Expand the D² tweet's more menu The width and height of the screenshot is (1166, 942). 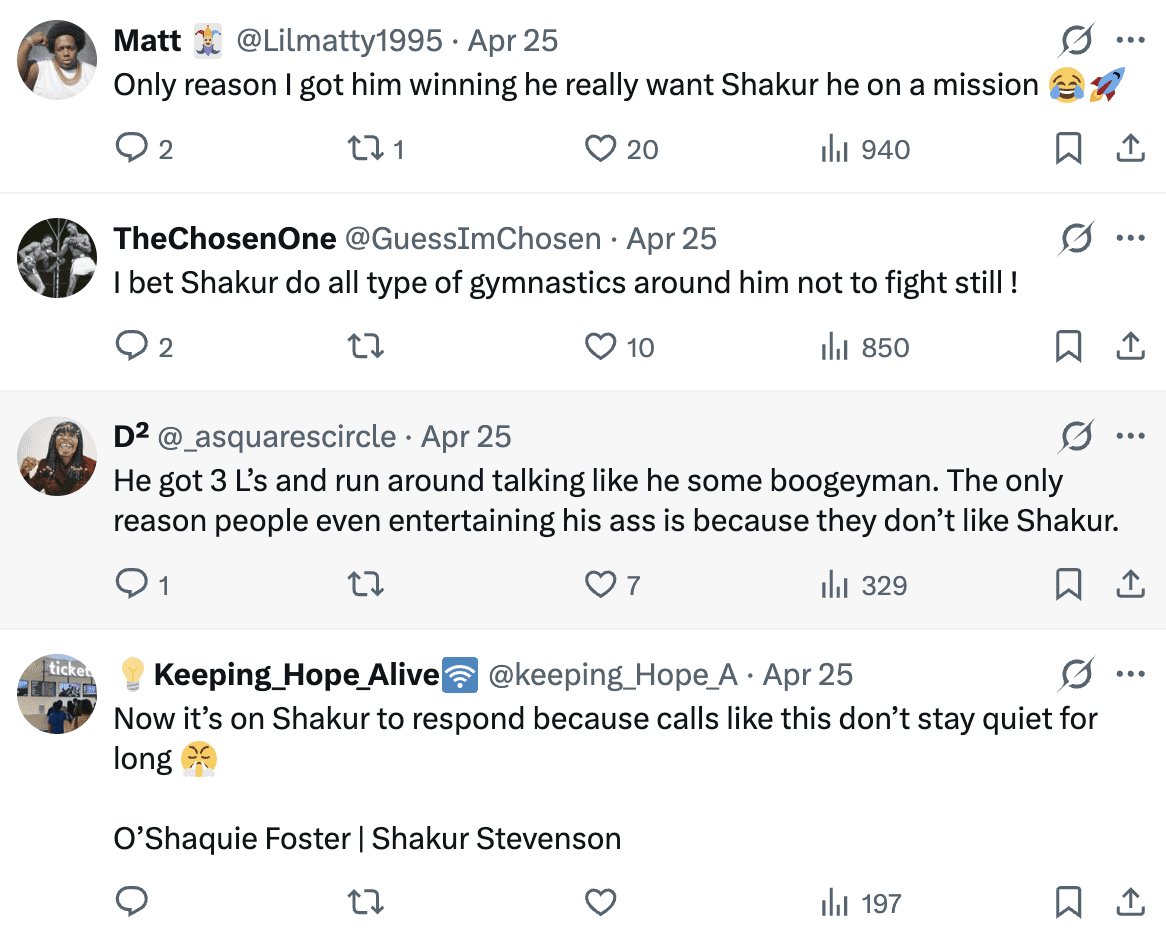point(1130,437)
